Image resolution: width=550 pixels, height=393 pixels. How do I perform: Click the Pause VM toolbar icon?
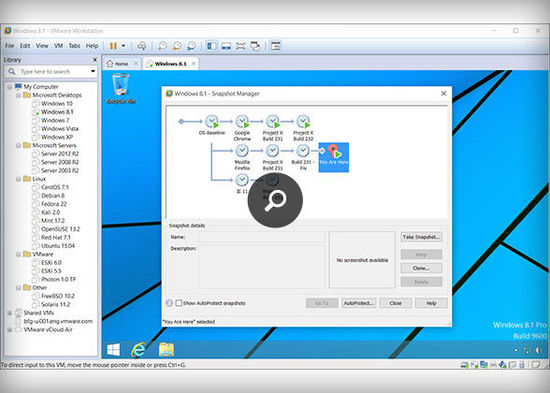tap(113, 46)
